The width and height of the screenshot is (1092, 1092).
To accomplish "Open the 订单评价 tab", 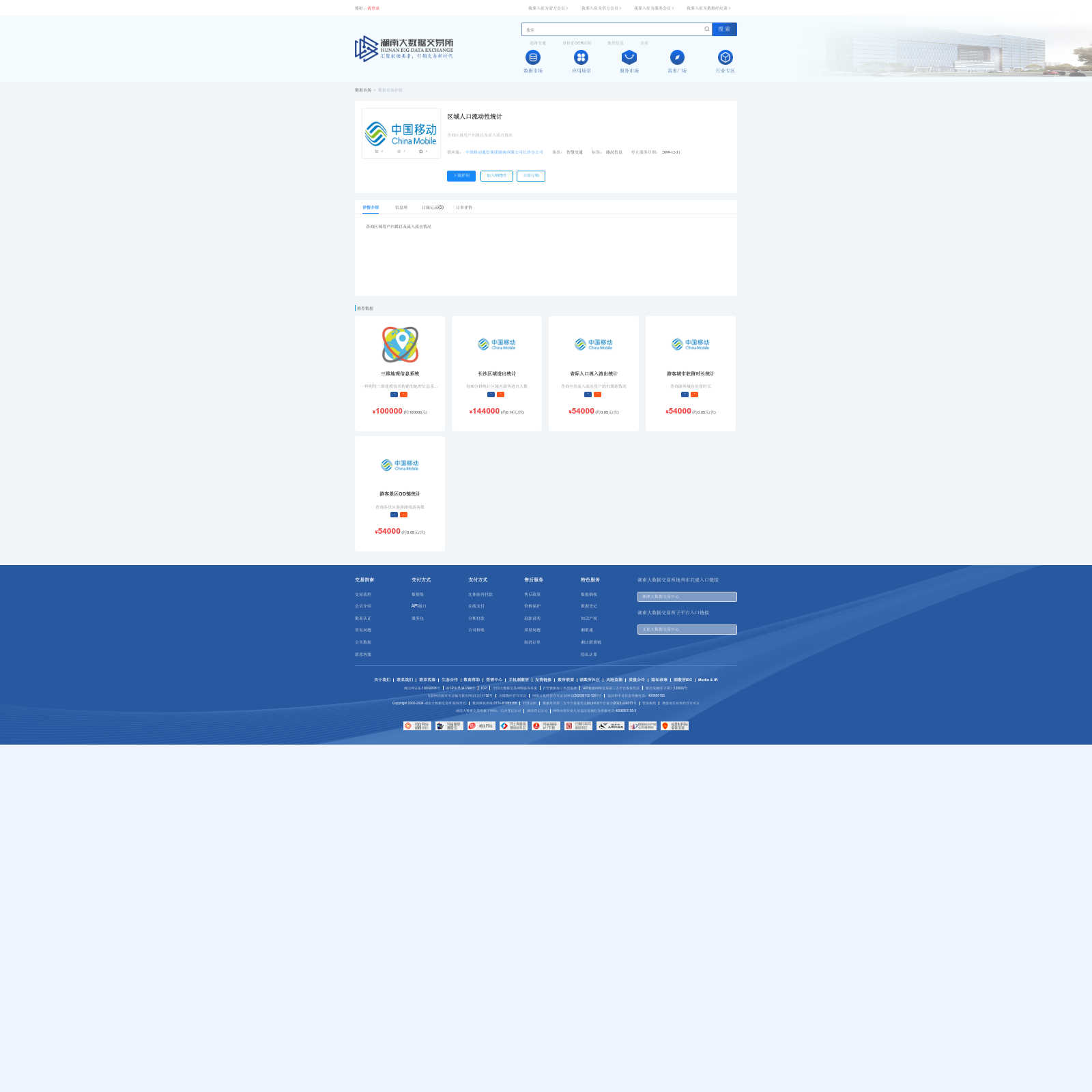I will pyautogui.click(x=464, y=207).
